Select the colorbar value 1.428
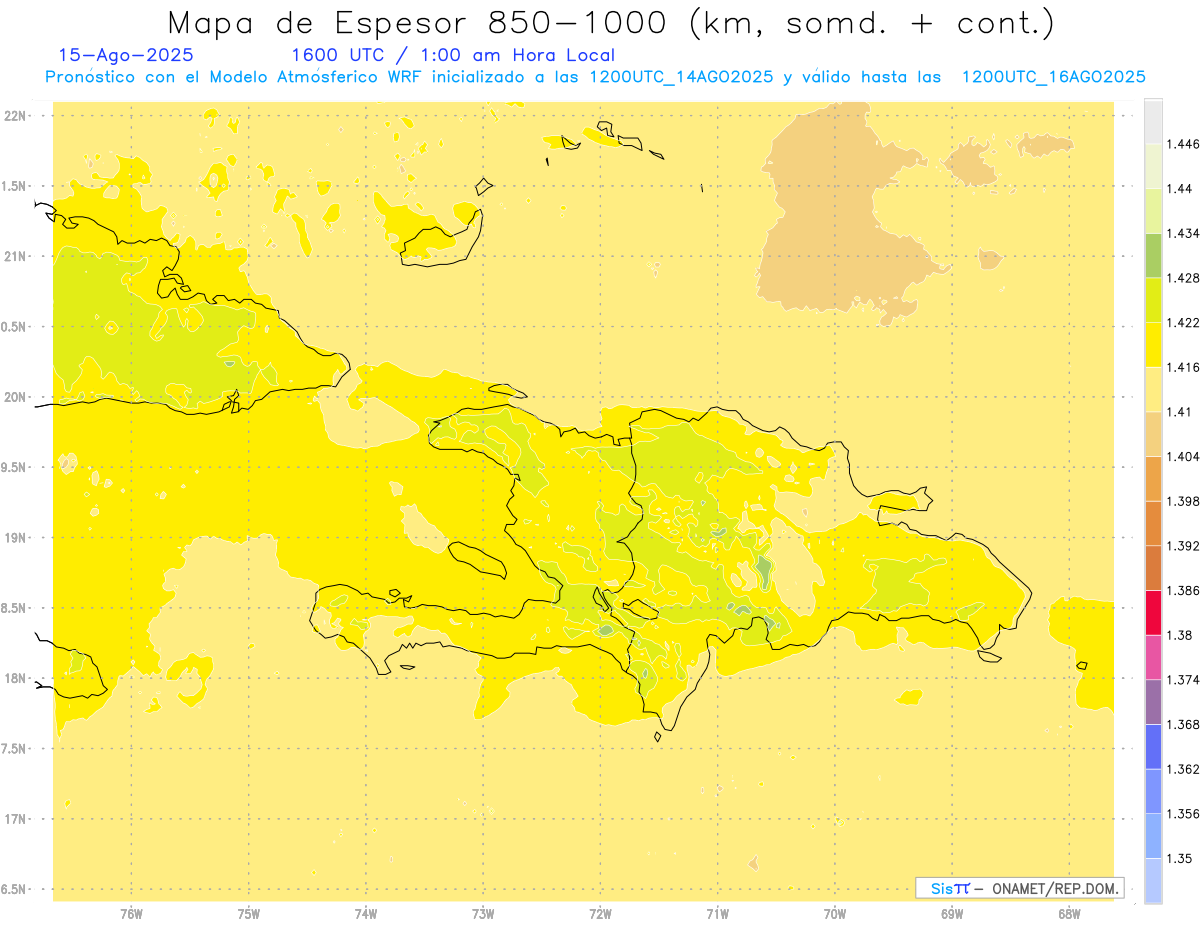1200x927 pixels. coord(1182,278)
